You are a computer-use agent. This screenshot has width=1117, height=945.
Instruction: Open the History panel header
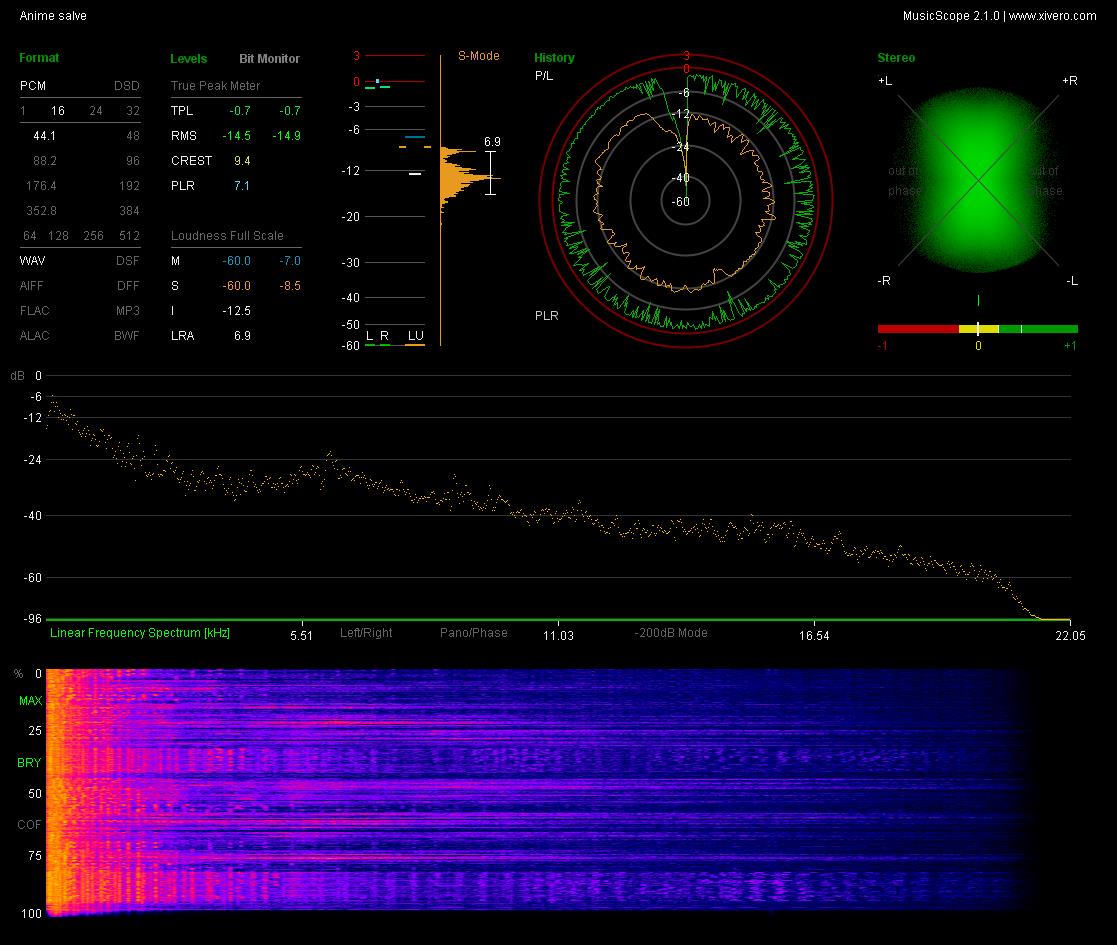point(554,58)
